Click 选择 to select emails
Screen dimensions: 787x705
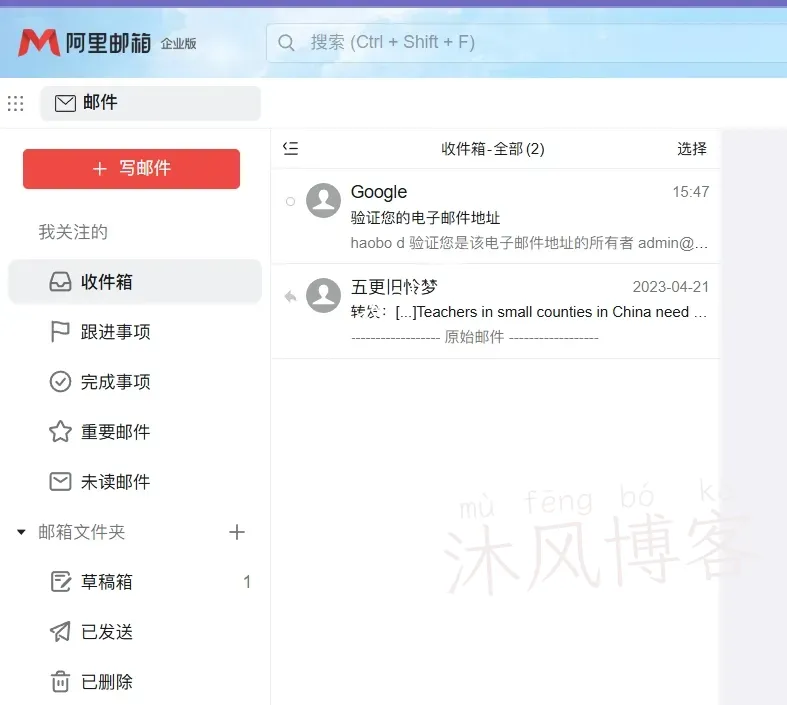(x=691, y=149)
